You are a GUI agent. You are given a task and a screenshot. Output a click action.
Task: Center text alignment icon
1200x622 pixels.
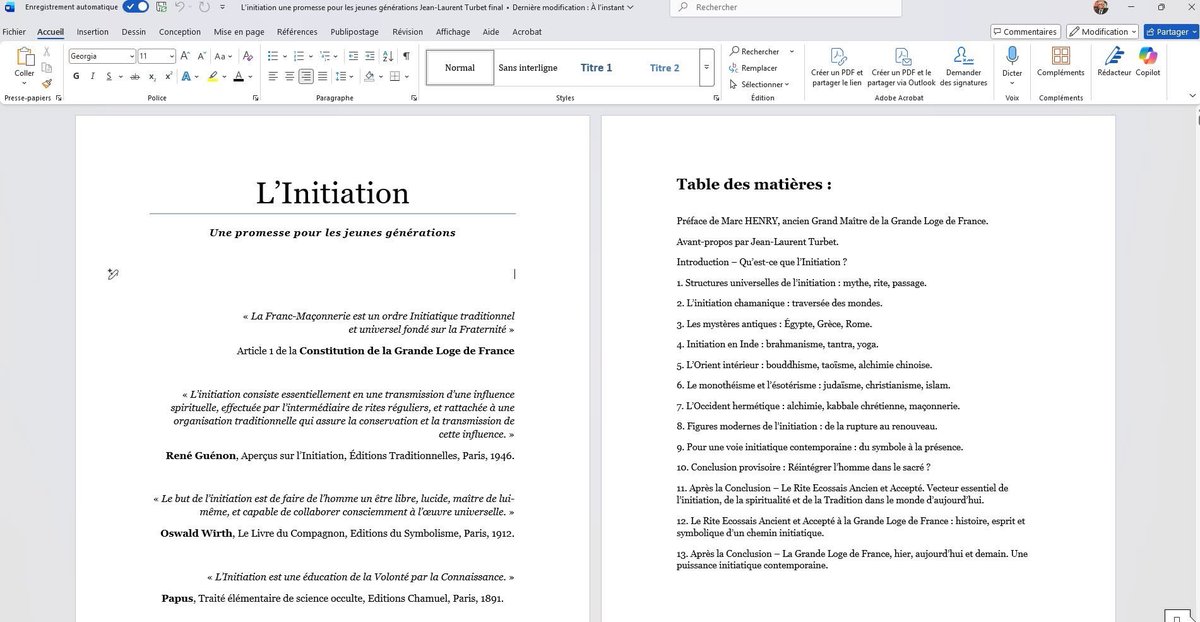290,76
